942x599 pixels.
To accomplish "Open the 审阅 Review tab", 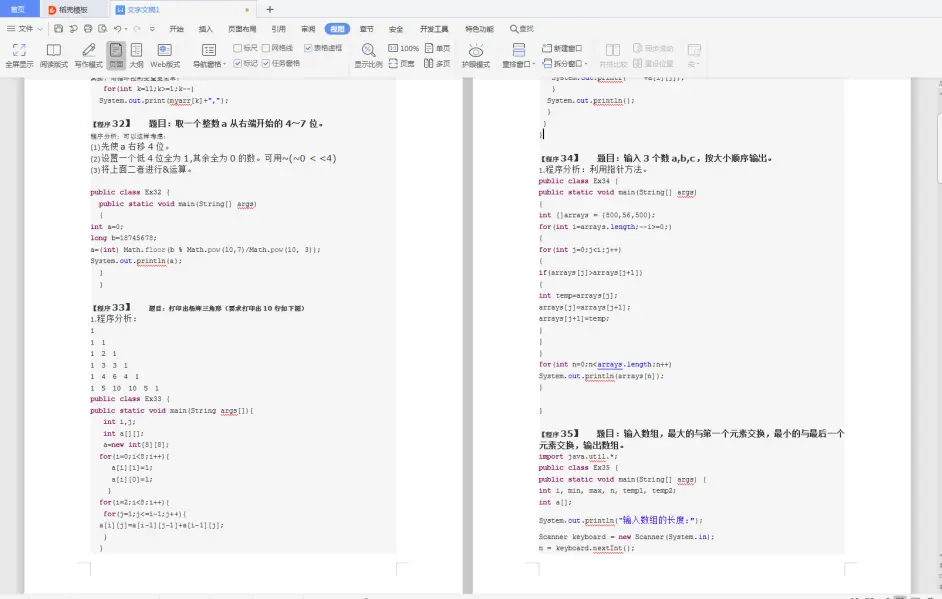I will coord(308,28).
